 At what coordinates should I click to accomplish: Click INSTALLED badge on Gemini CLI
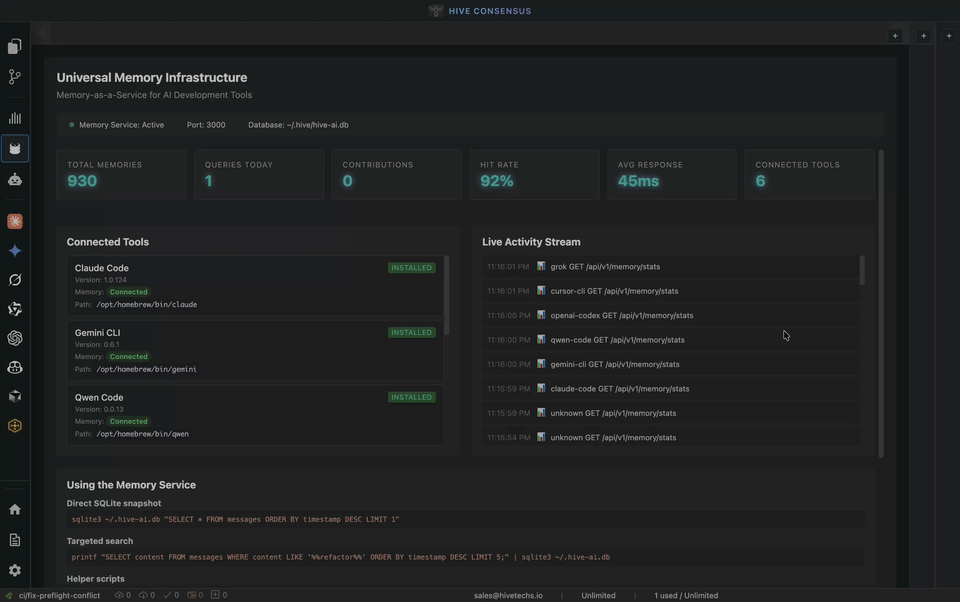coord(411,332)
